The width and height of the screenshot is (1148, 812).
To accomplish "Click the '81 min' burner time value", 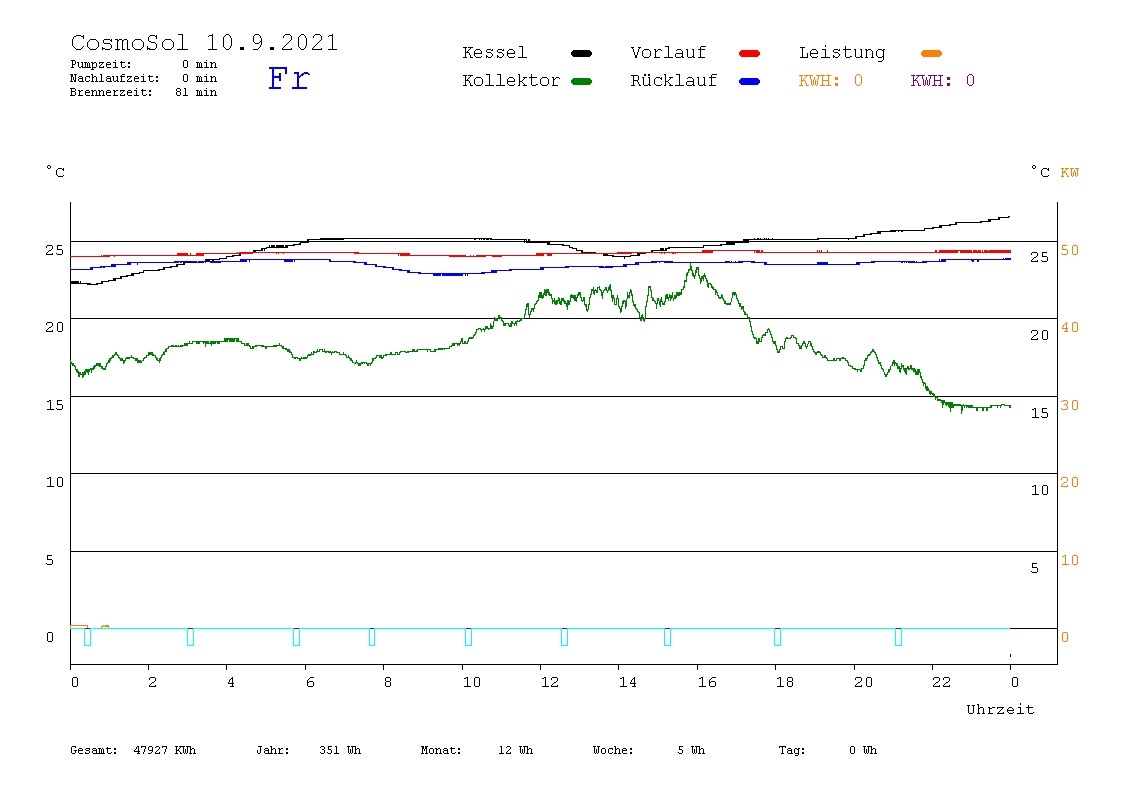I will pos(196,92).
